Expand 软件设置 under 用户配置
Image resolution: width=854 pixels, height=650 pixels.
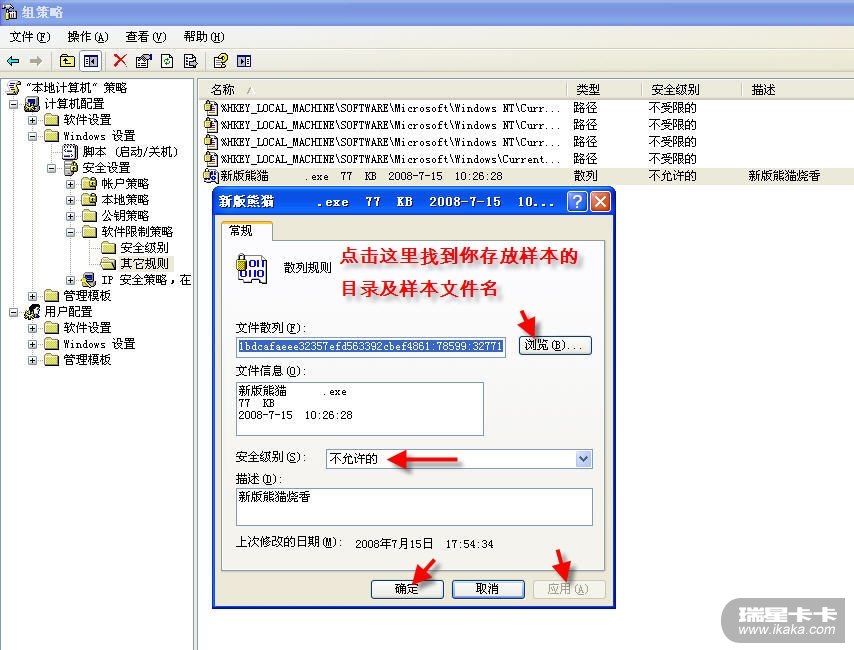point(33,329)
